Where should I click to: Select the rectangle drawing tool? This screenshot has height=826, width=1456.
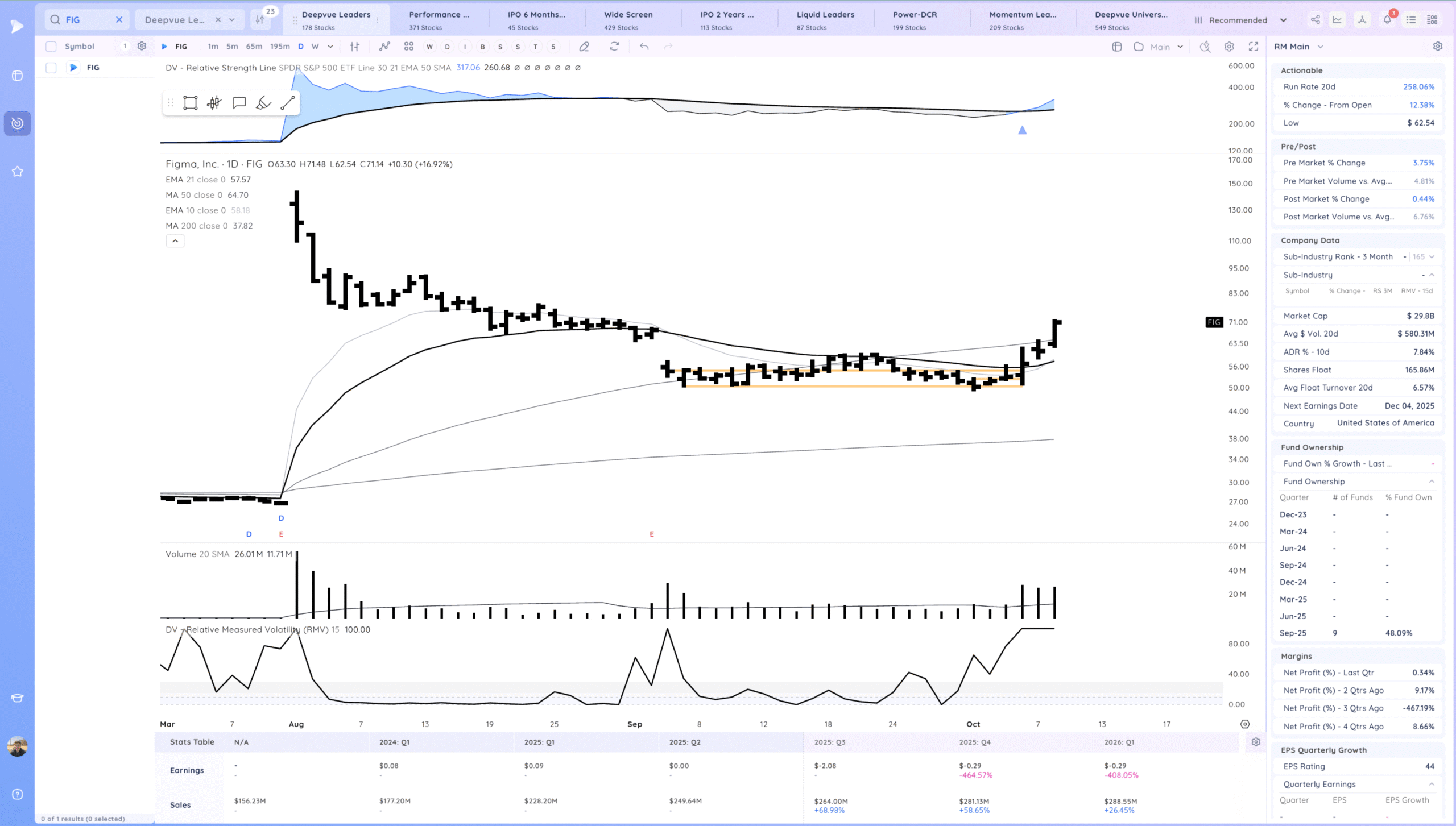[190, 103]
